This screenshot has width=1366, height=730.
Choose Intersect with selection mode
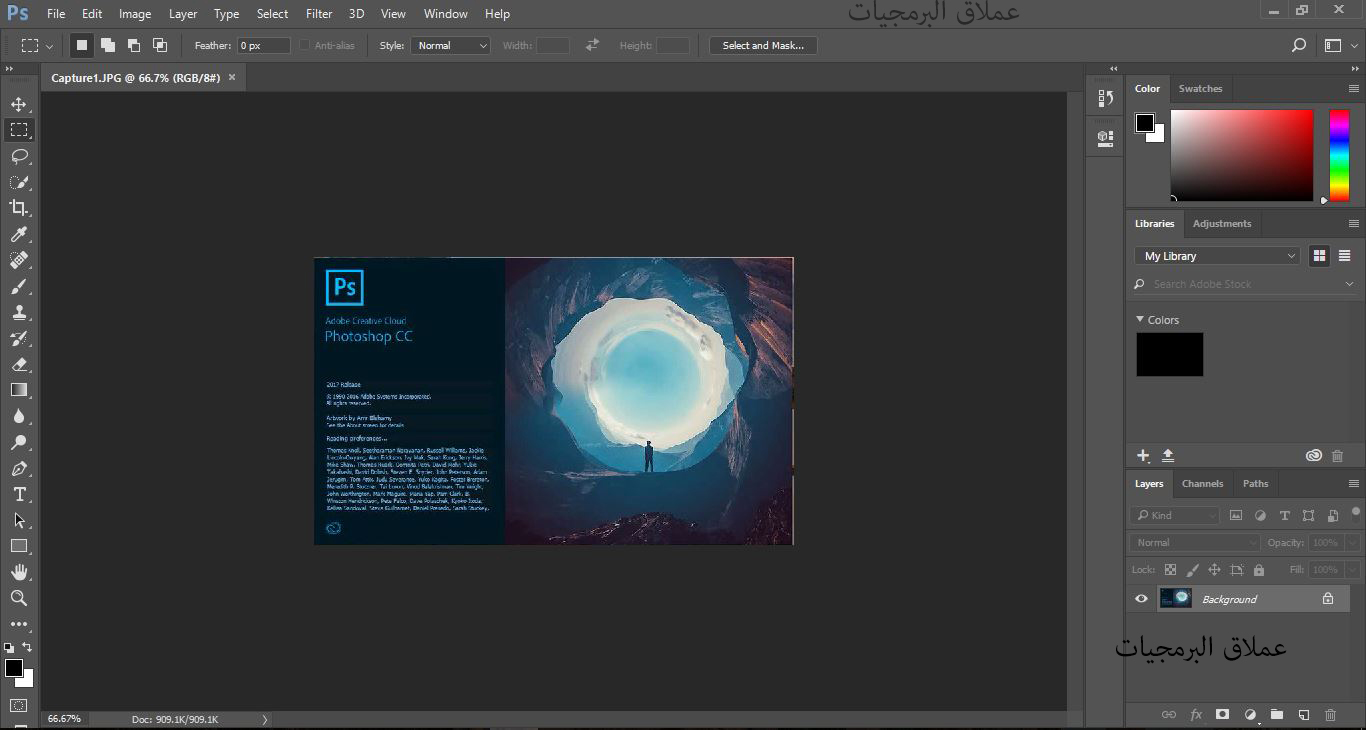[x=160, y=45]
